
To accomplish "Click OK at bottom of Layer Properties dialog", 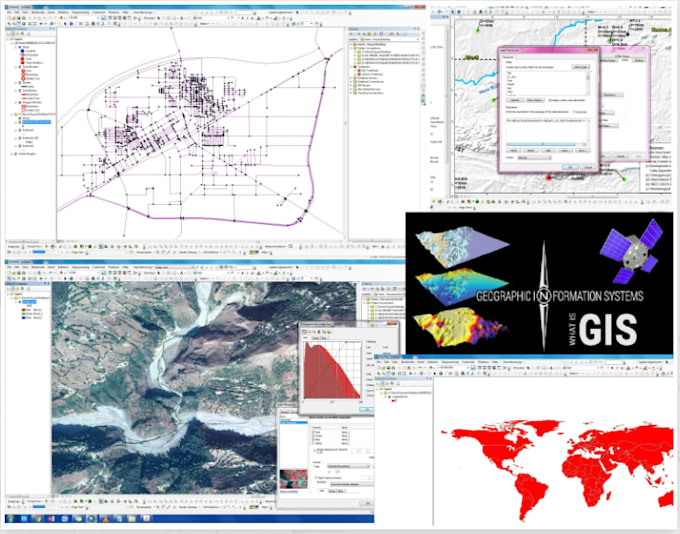I will tap(367, 503).
